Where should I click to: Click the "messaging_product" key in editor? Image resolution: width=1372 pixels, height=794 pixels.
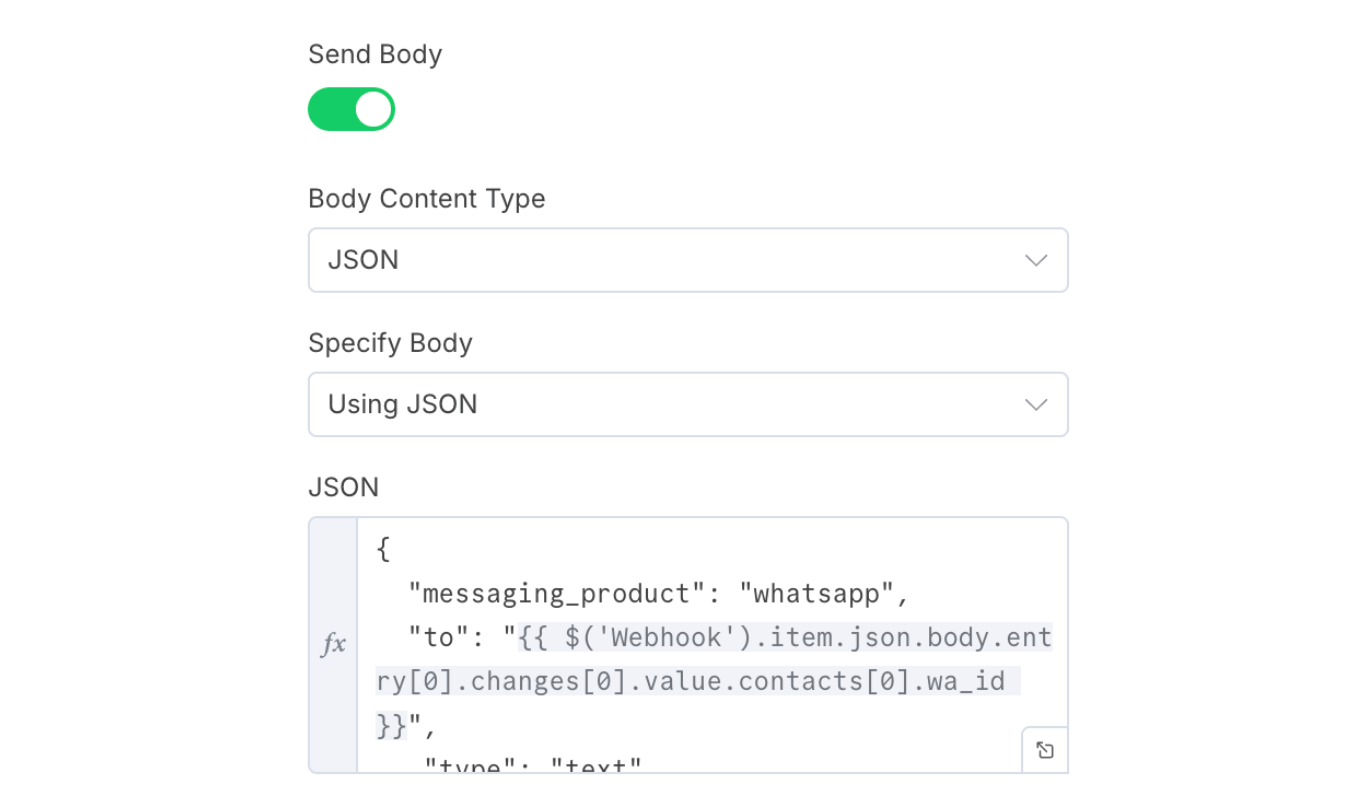(x=549, y=594)
